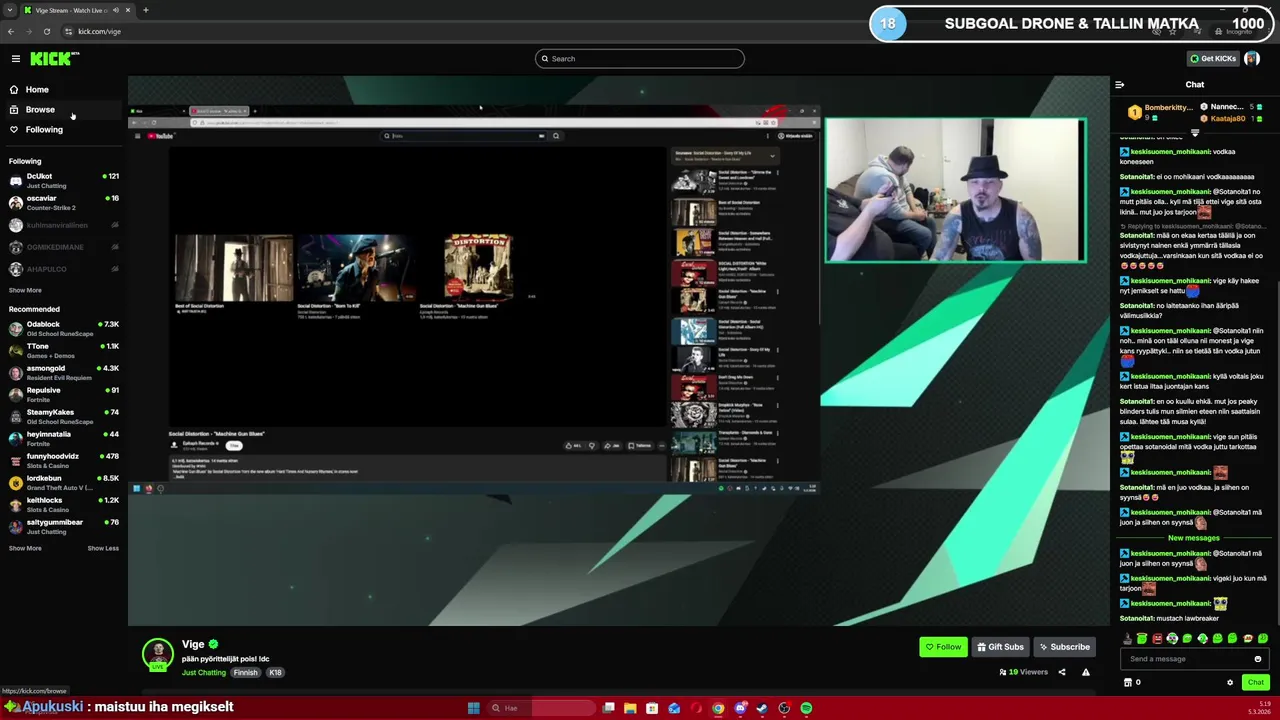Open File Explorer from taskbar
This screenshot has width=1280, height=720.
coord(630,708)
